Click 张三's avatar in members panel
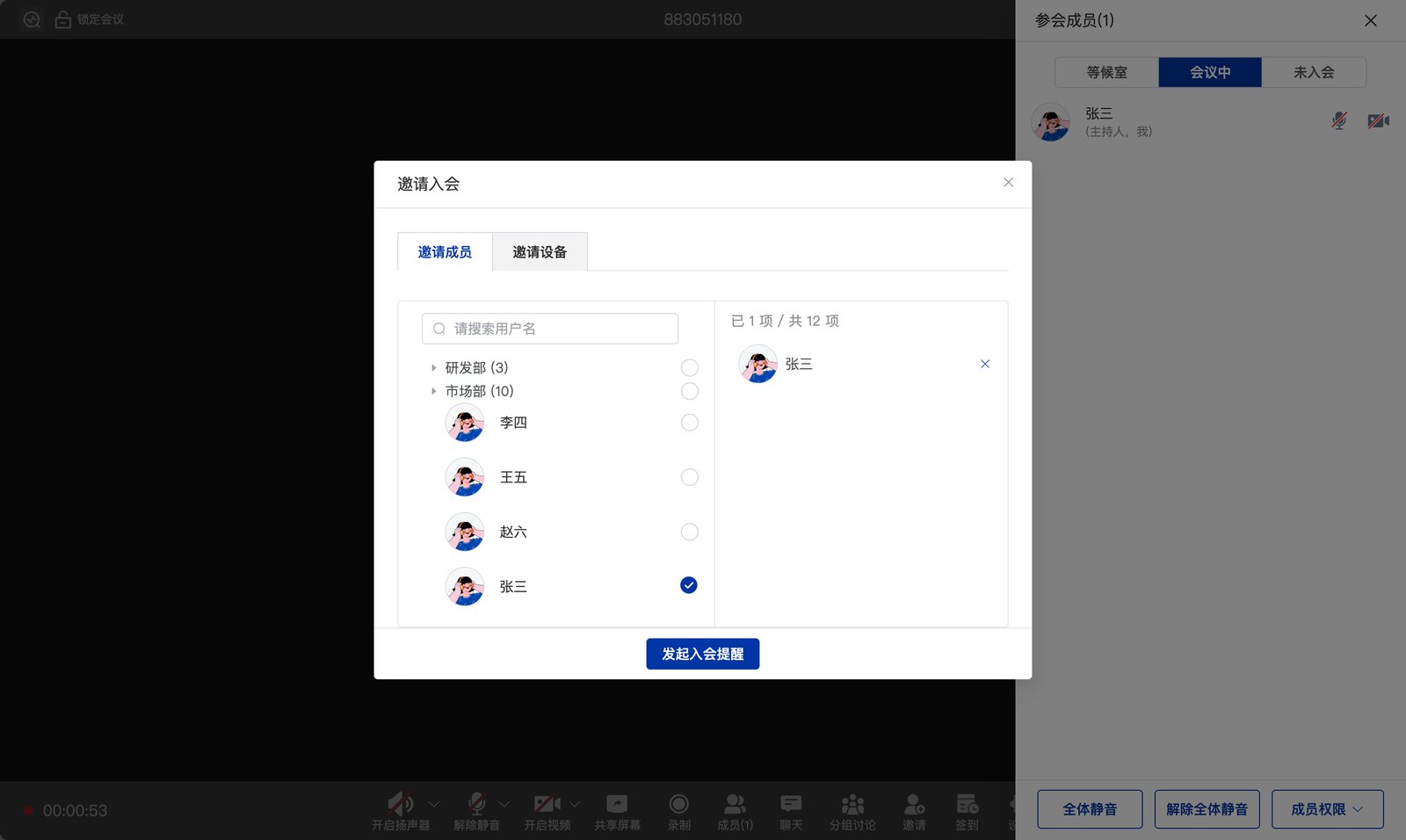Screen dimensions: 1406x840 coord(1051,122)
